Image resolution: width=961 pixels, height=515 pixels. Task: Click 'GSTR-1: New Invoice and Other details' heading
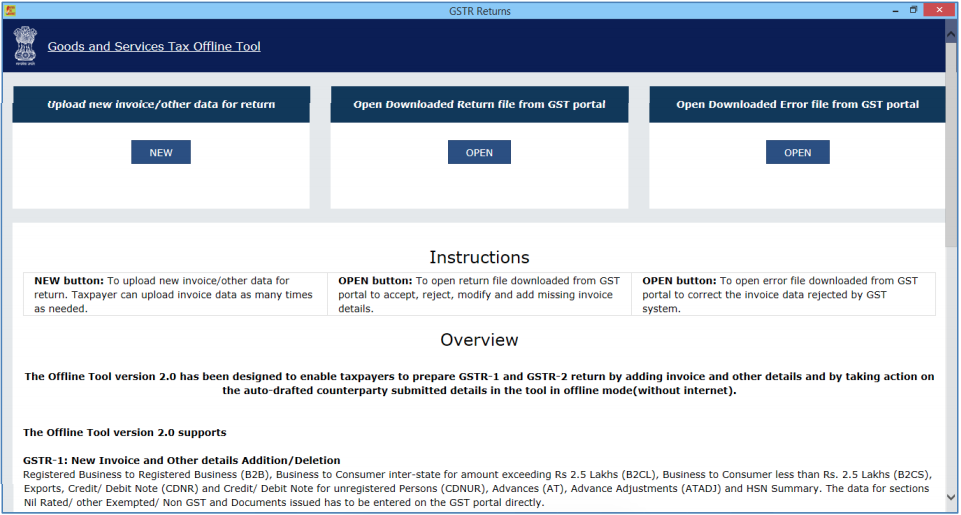coord(182,460)
